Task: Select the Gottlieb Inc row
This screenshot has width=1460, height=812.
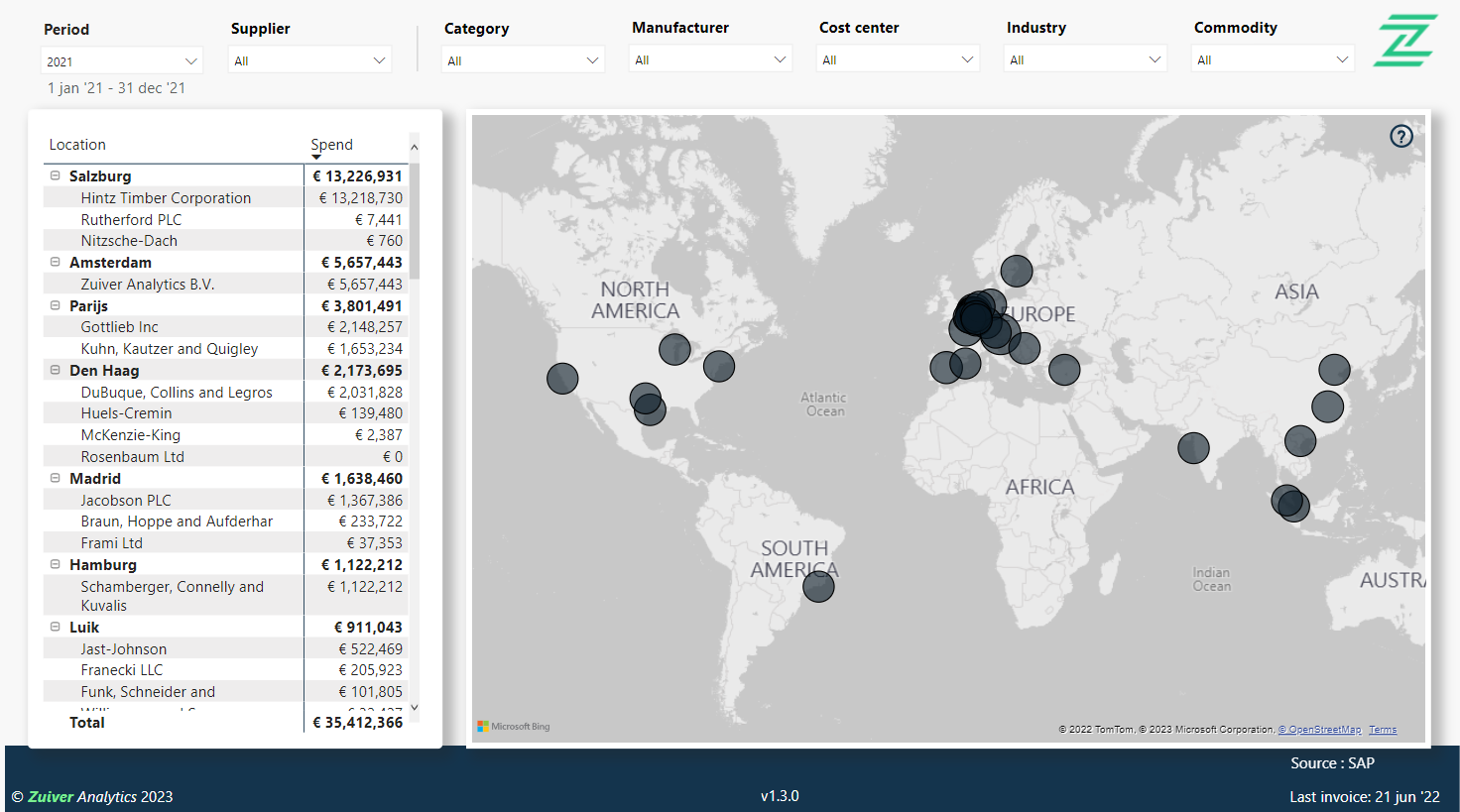Action: (225, 327)
